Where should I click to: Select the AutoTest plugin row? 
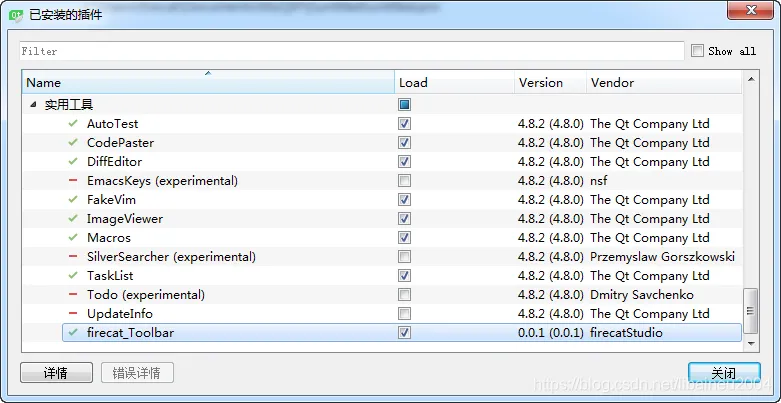tap(382, 124)
